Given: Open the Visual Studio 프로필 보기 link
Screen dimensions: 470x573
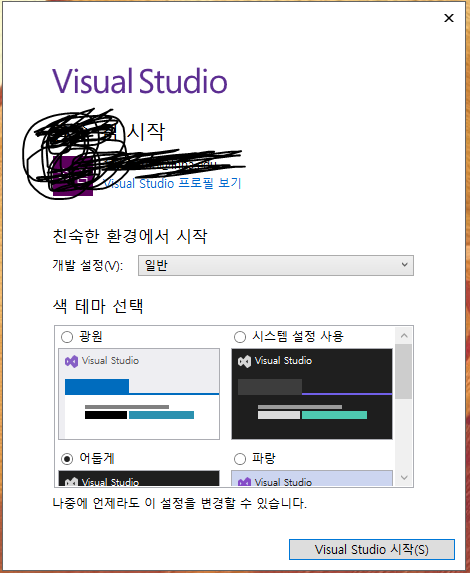Looking at the screenshot, I should [173, 183].
